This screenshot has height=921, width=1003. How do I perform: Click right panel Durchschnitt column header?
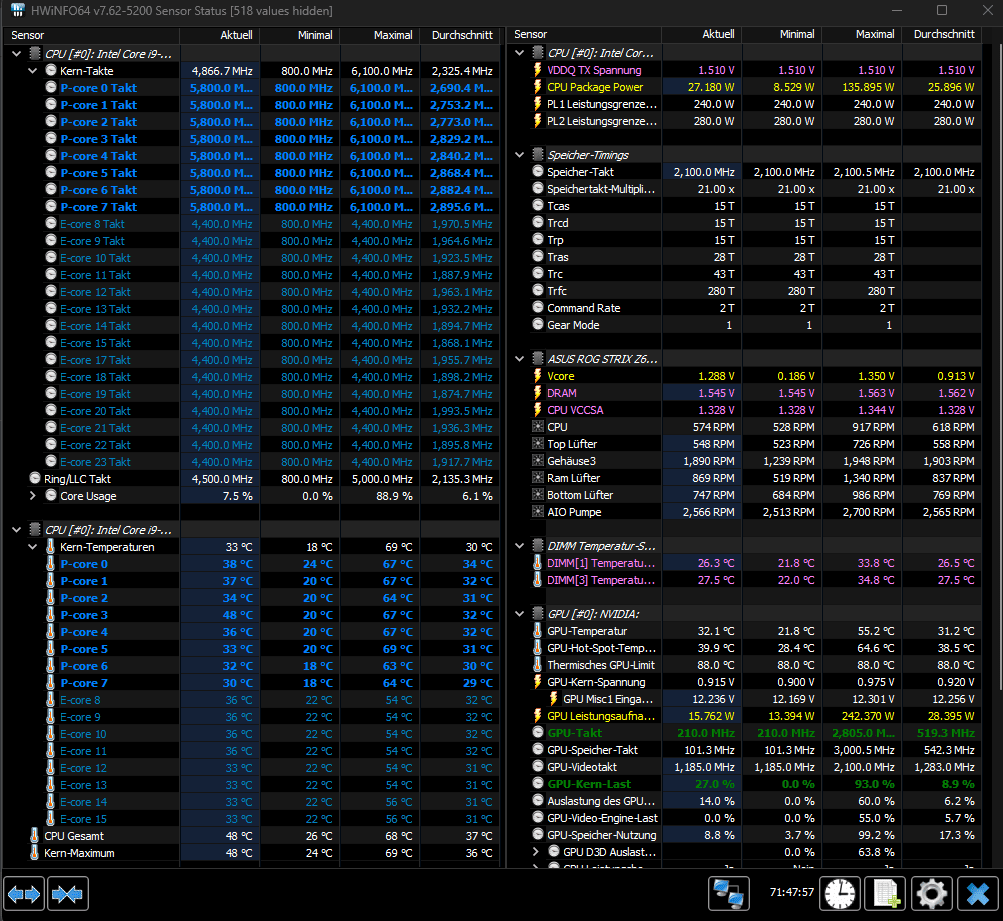[942, 35]
